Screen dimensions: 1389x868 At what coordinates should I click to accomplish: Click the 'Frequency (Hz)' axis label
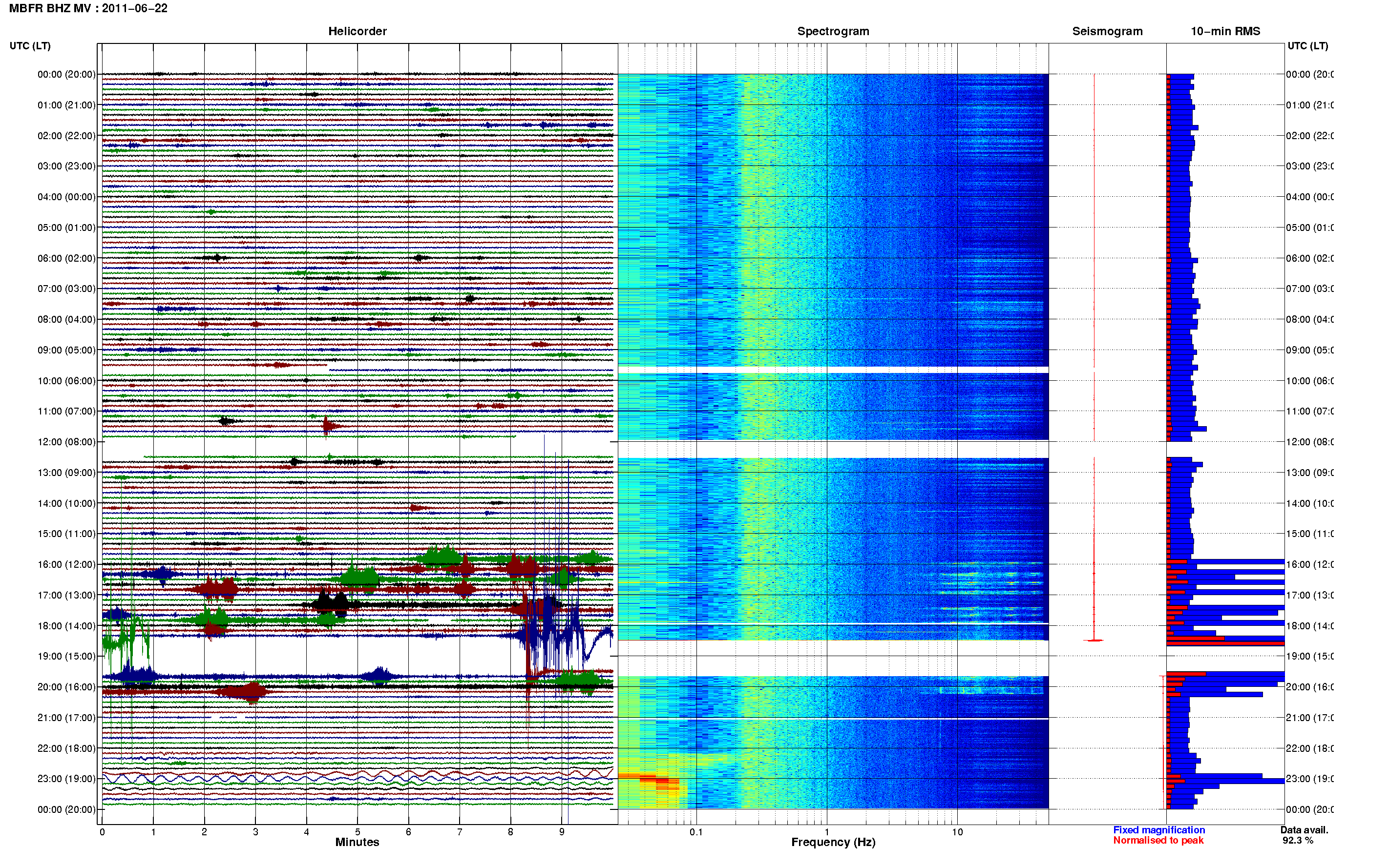tap(833, 842)
